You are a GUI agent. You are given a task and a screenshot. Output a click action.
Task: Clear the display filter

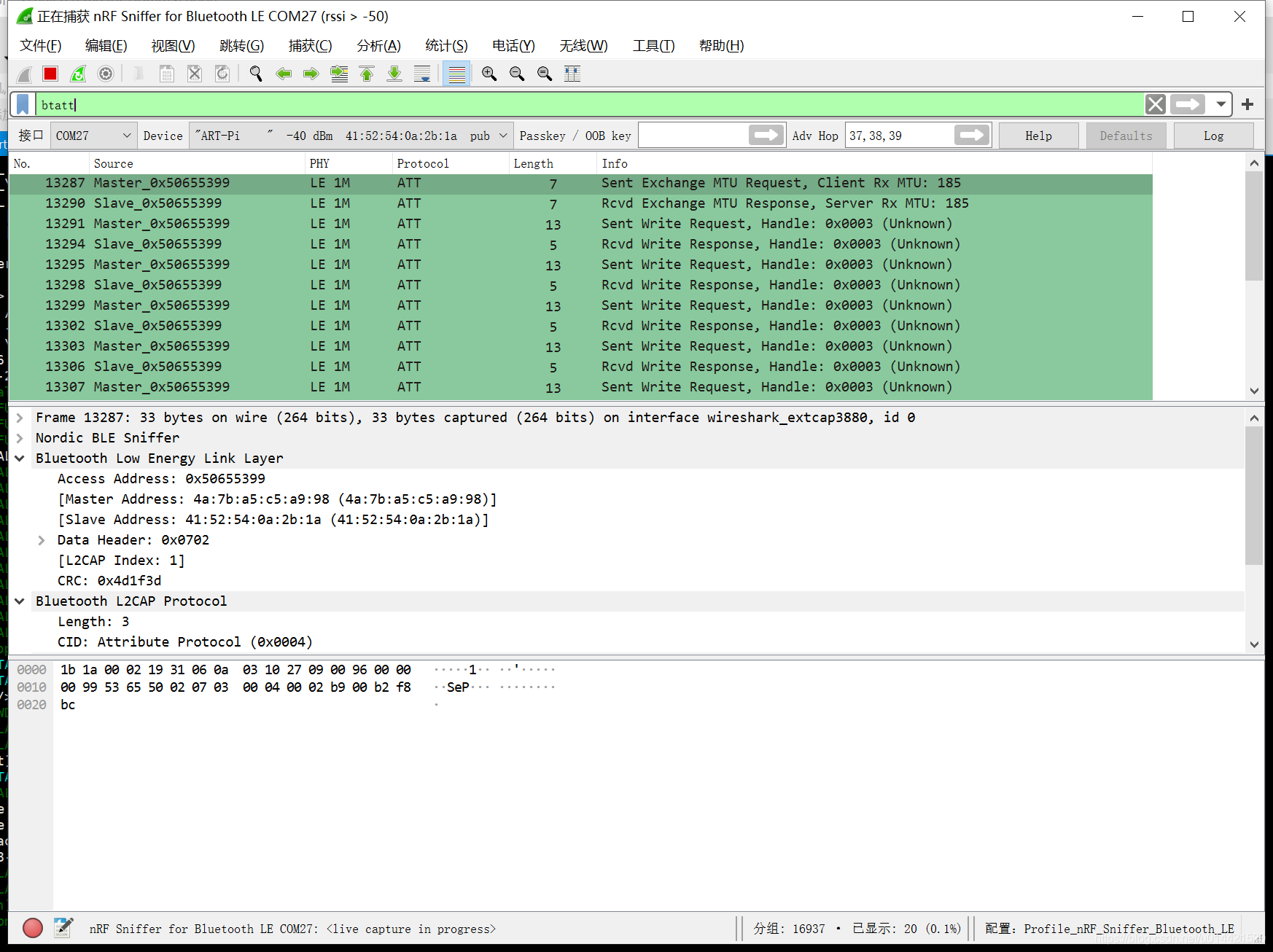click(1156, 104)
